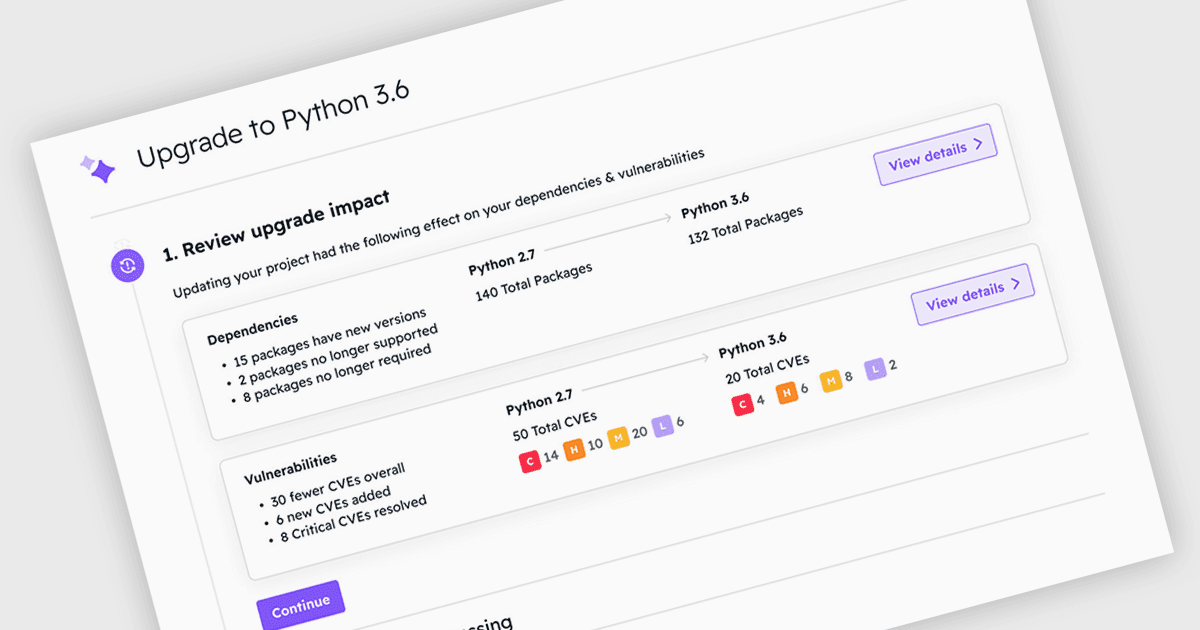Click the Continue button
The height and width of the screenshot is (630, 1200).
coord(300,606)
